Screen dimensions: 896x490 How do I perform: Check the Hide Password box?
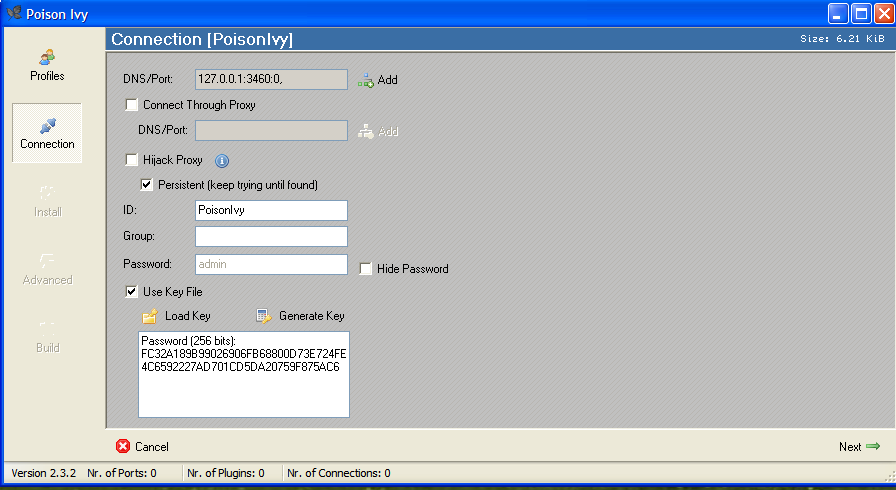point(366,269)
